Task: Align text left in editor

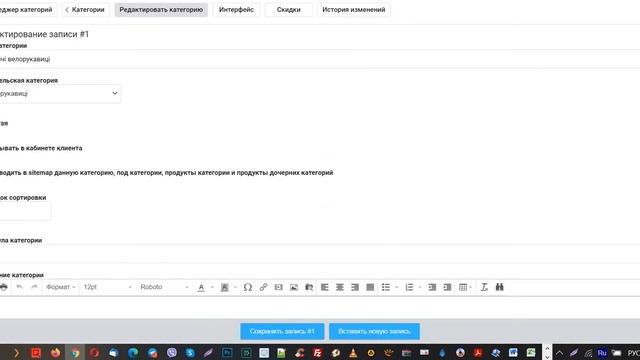Action: (324, 287)
